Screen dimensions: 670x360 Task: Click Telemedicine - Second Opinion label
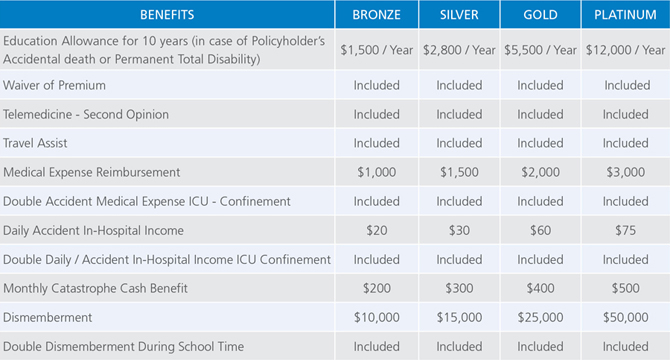[86, 114]
